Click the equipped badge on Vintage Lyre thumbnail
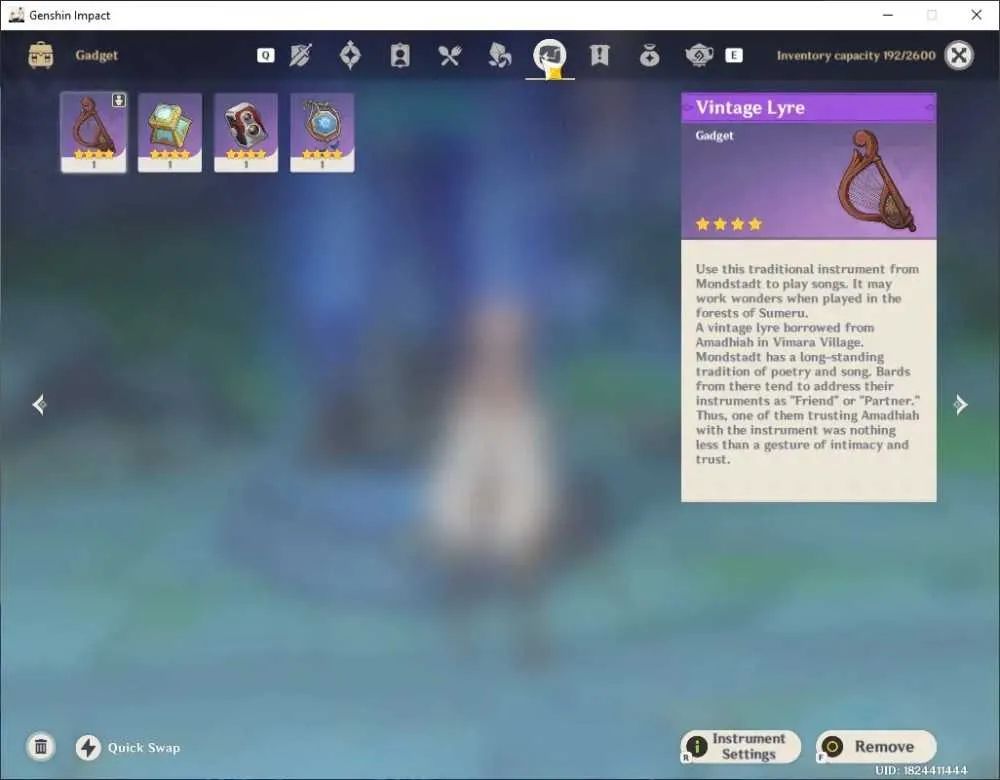Viewport: 1000px width, 780px height. (119, 100)
